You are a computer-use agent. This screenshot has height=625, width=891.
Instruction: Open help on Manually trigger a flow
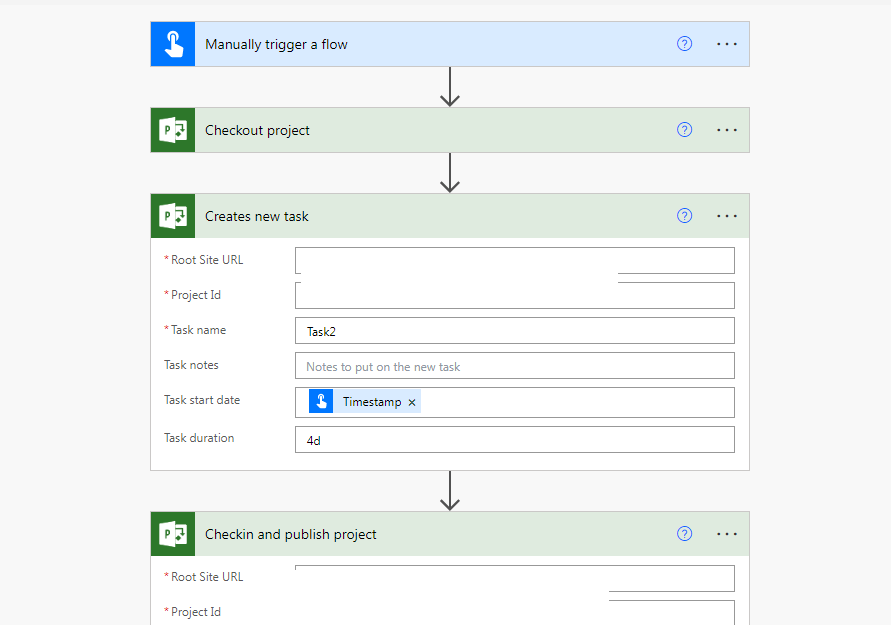pyautogui.click(x=684, y=43)
